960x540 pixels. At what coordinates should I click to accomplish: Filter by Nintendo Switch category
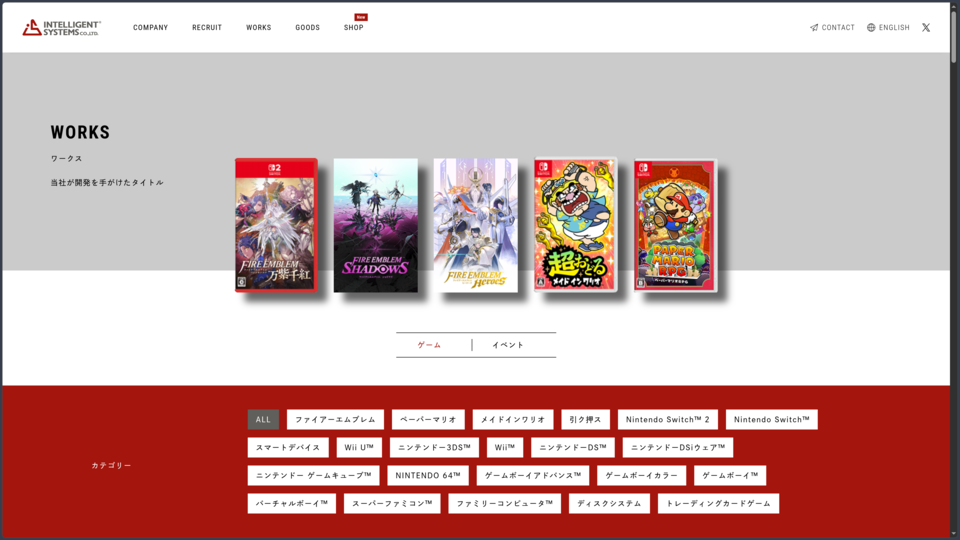(771, 419)
